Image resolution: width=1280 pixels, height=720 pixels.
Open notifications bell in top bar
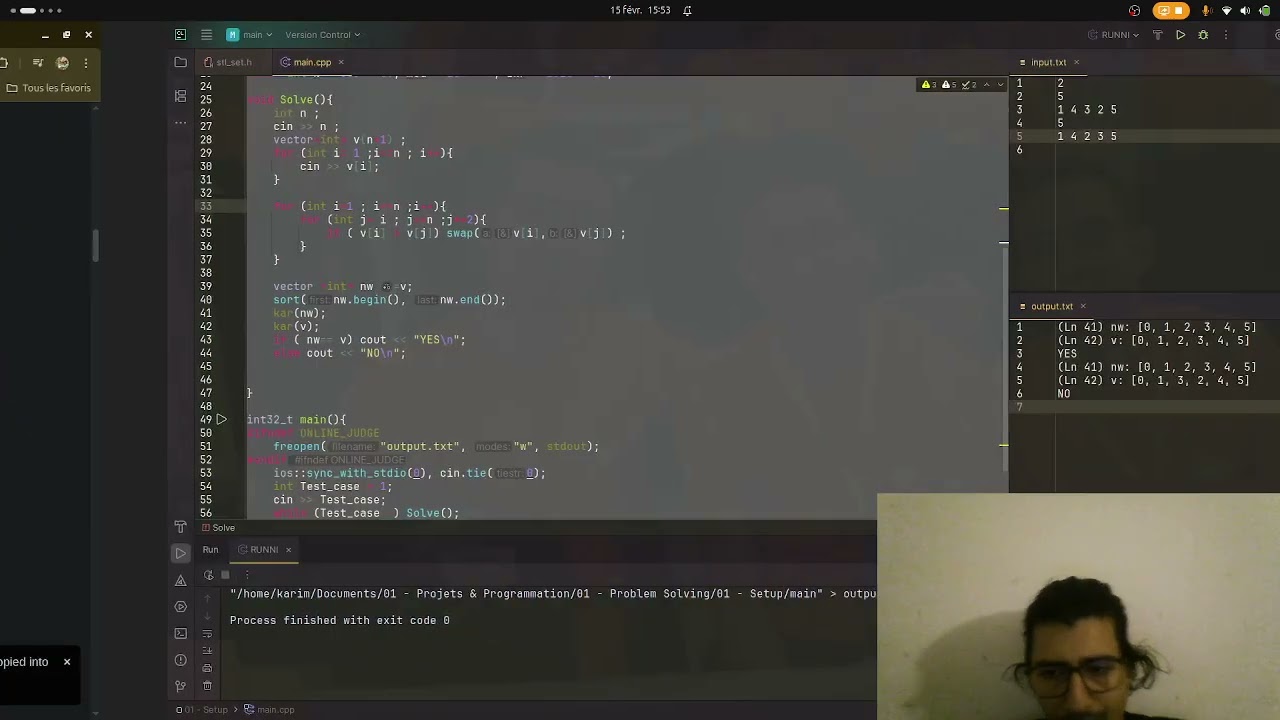click(687, 10)
